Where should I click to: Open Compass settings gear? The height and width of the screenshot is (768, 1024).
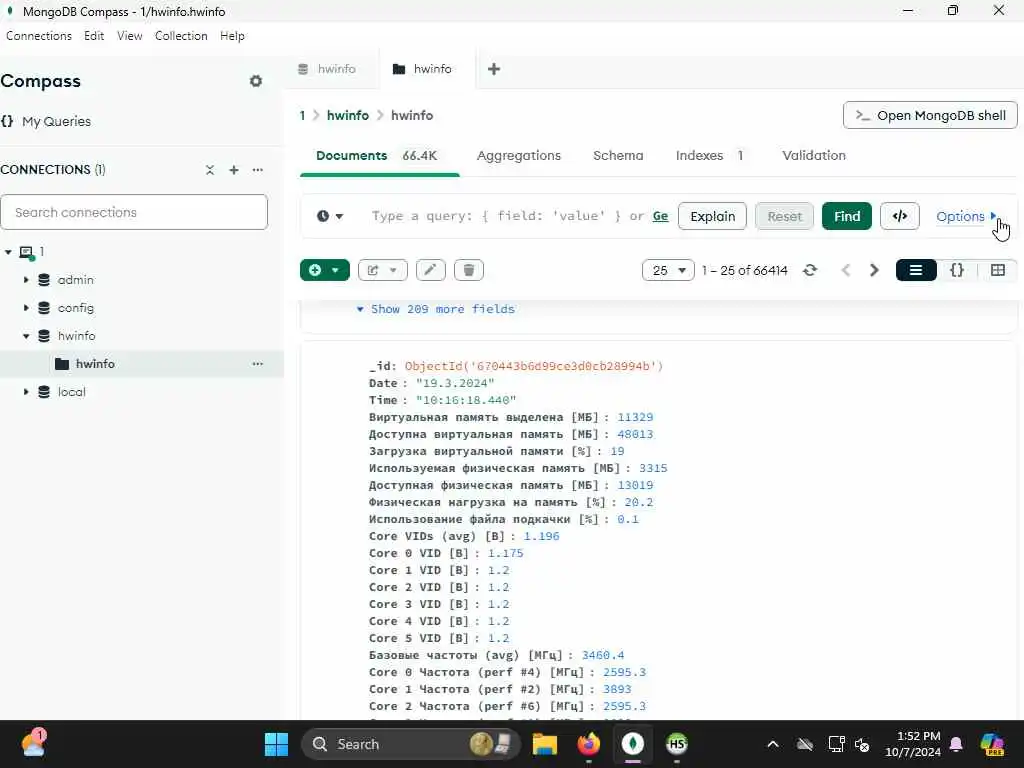coord(256,81)
